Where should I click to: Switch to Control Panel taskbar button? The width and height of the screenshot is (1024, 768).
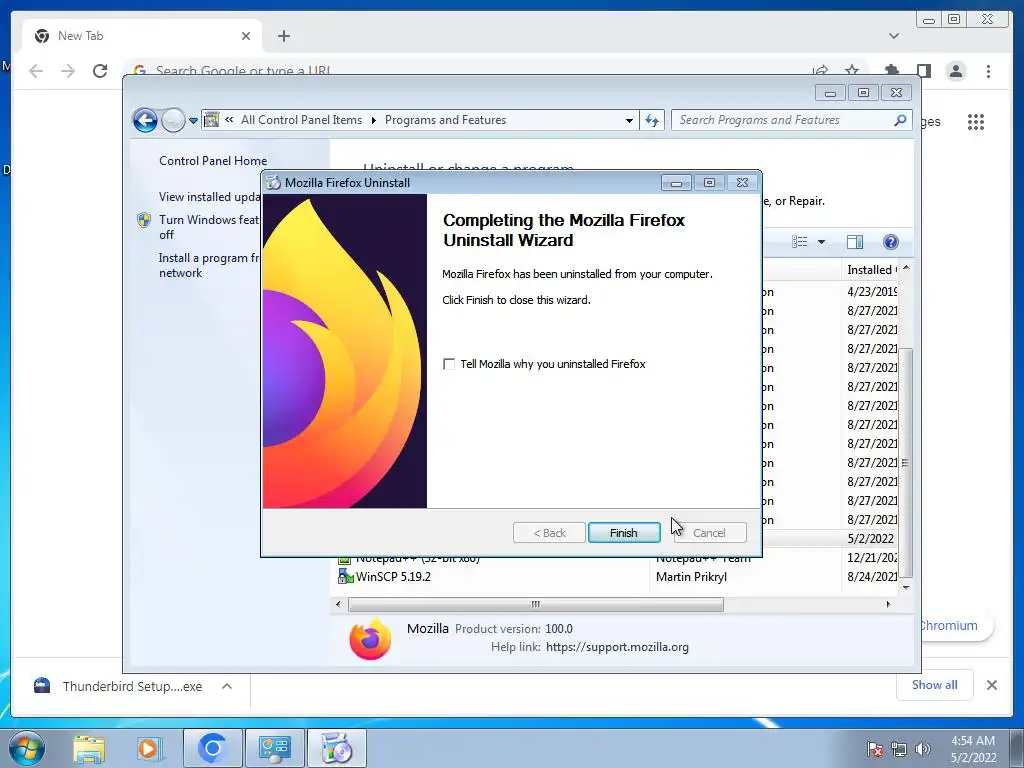click(275, 748)
